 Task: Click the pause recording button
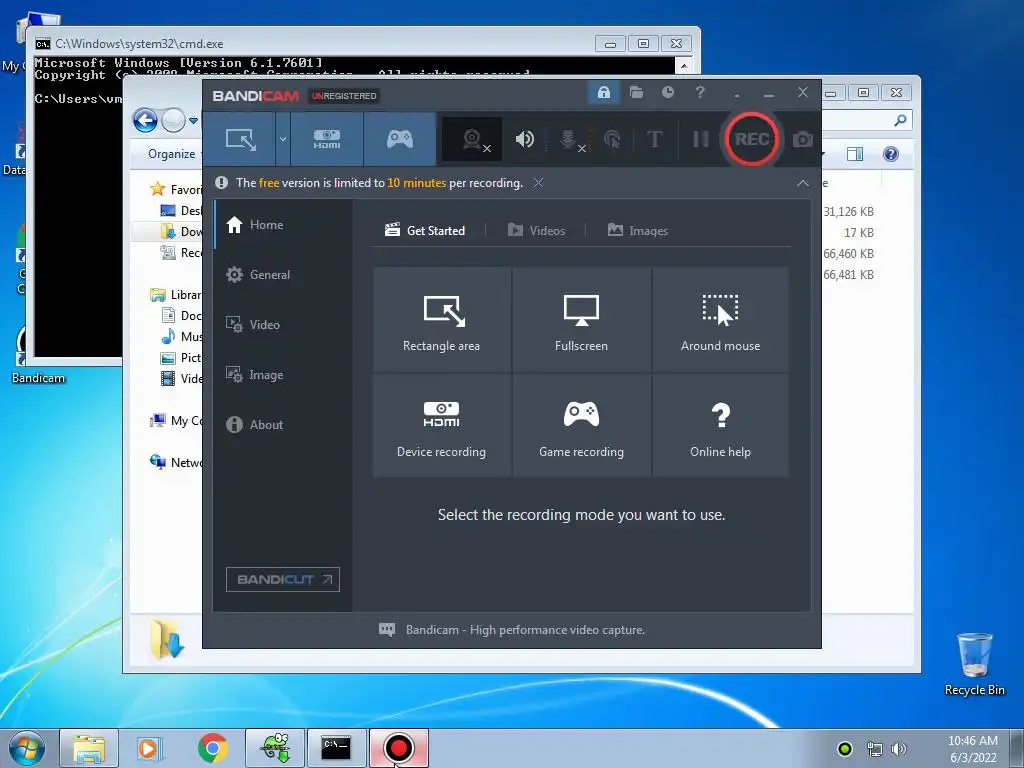pyautogui.click(x=701, y=139)
